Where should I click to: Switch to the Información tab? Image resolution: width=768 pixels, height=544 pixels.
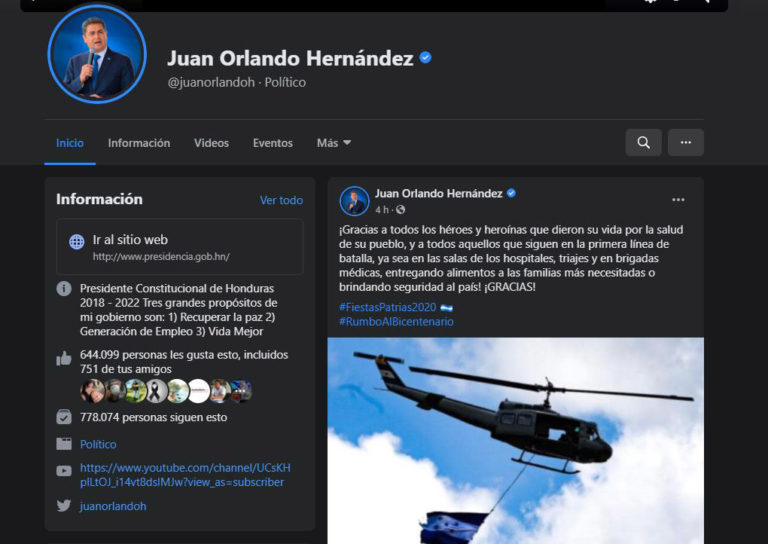click(x=139, y=143)
